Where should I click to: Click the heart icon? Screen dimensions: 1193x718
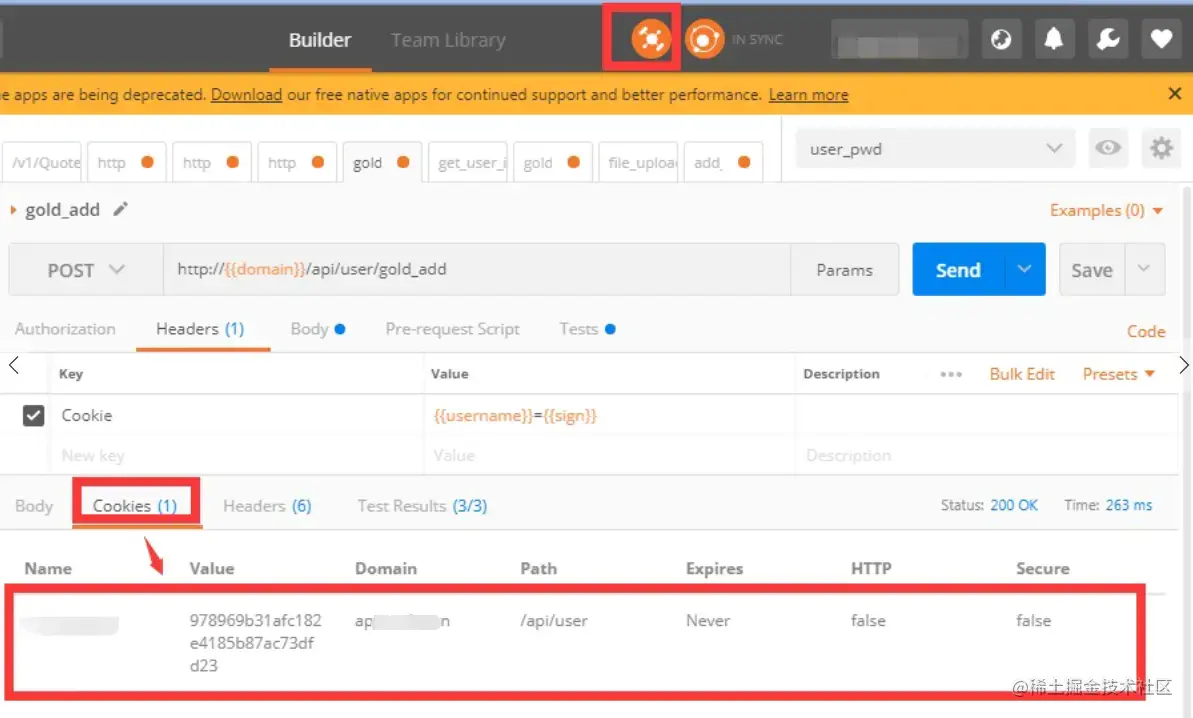point(1160,39)
